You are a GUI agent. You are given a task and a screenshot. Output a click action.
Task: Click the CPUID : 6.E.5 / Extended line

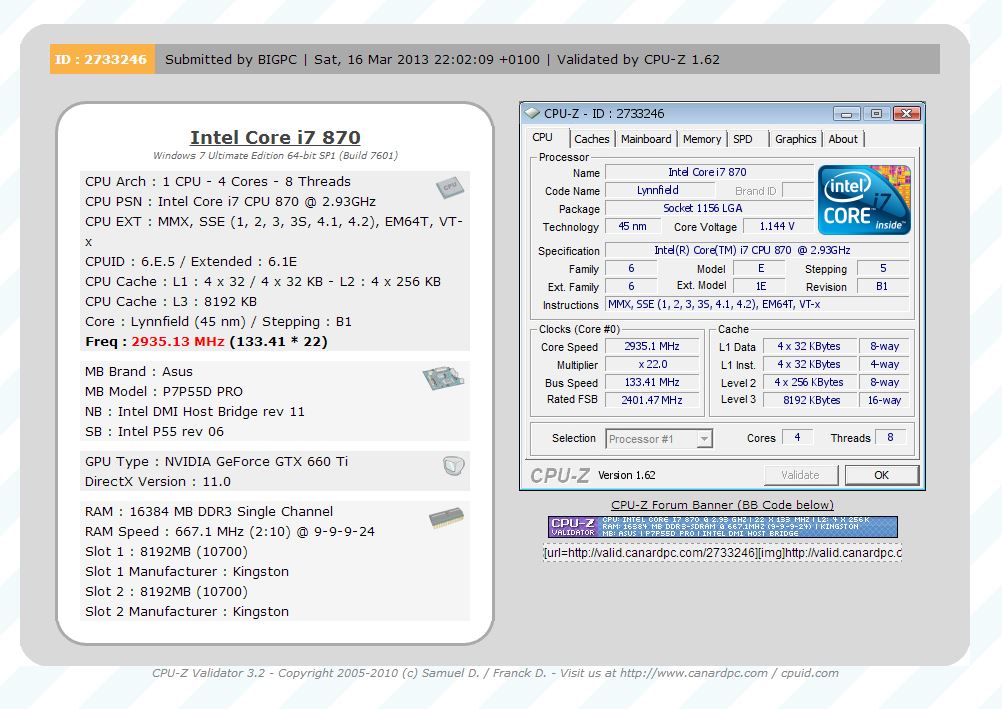(191, 261)
